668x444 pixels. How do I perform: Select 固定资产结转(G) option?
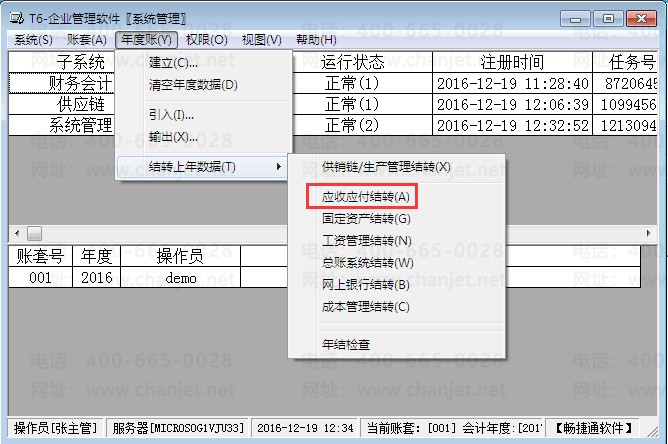click(366, 219)
